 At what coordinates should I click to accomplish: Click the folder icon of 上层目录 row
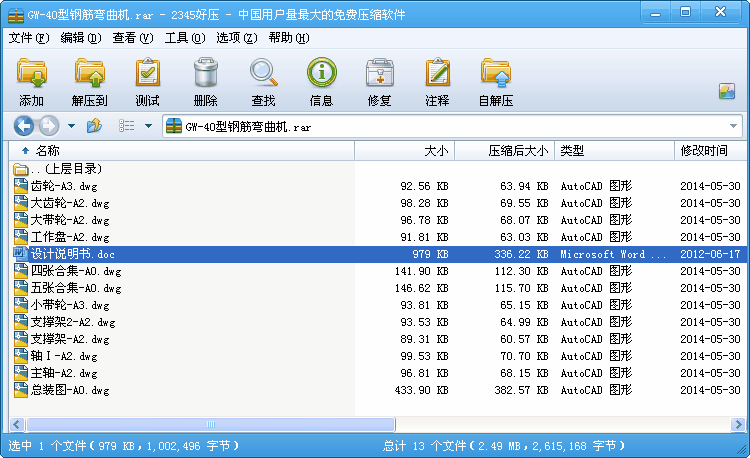coord(21,169)
